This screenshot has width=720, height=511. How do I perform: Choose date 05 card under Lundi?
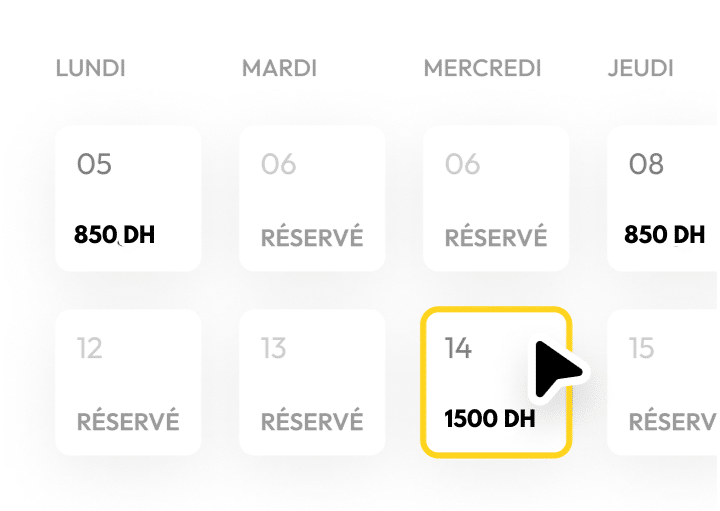[x=128, y=198]
